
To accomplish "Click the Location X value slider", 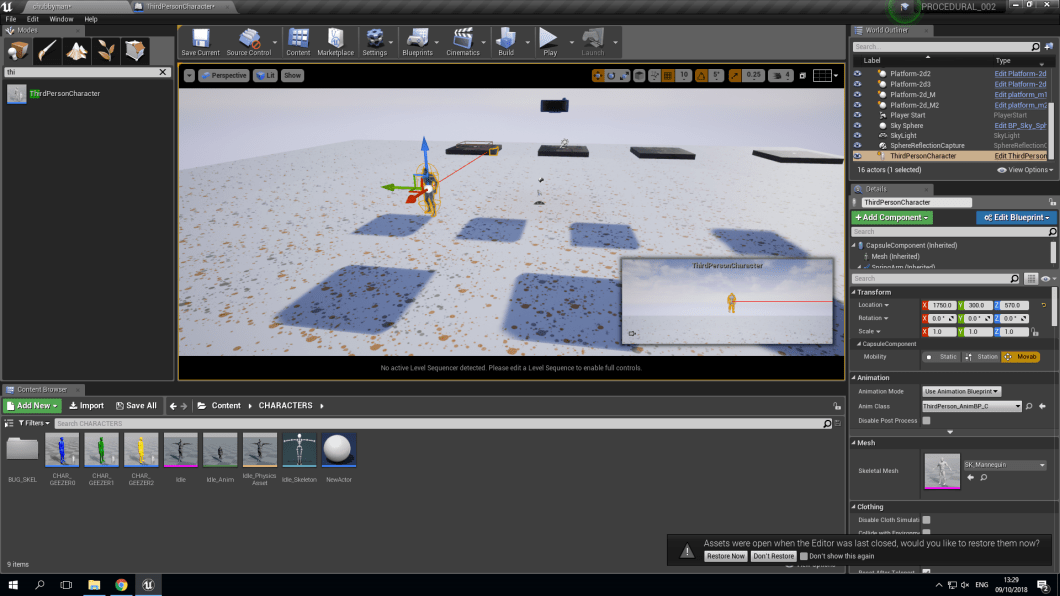I will click(x=941, y=305).
